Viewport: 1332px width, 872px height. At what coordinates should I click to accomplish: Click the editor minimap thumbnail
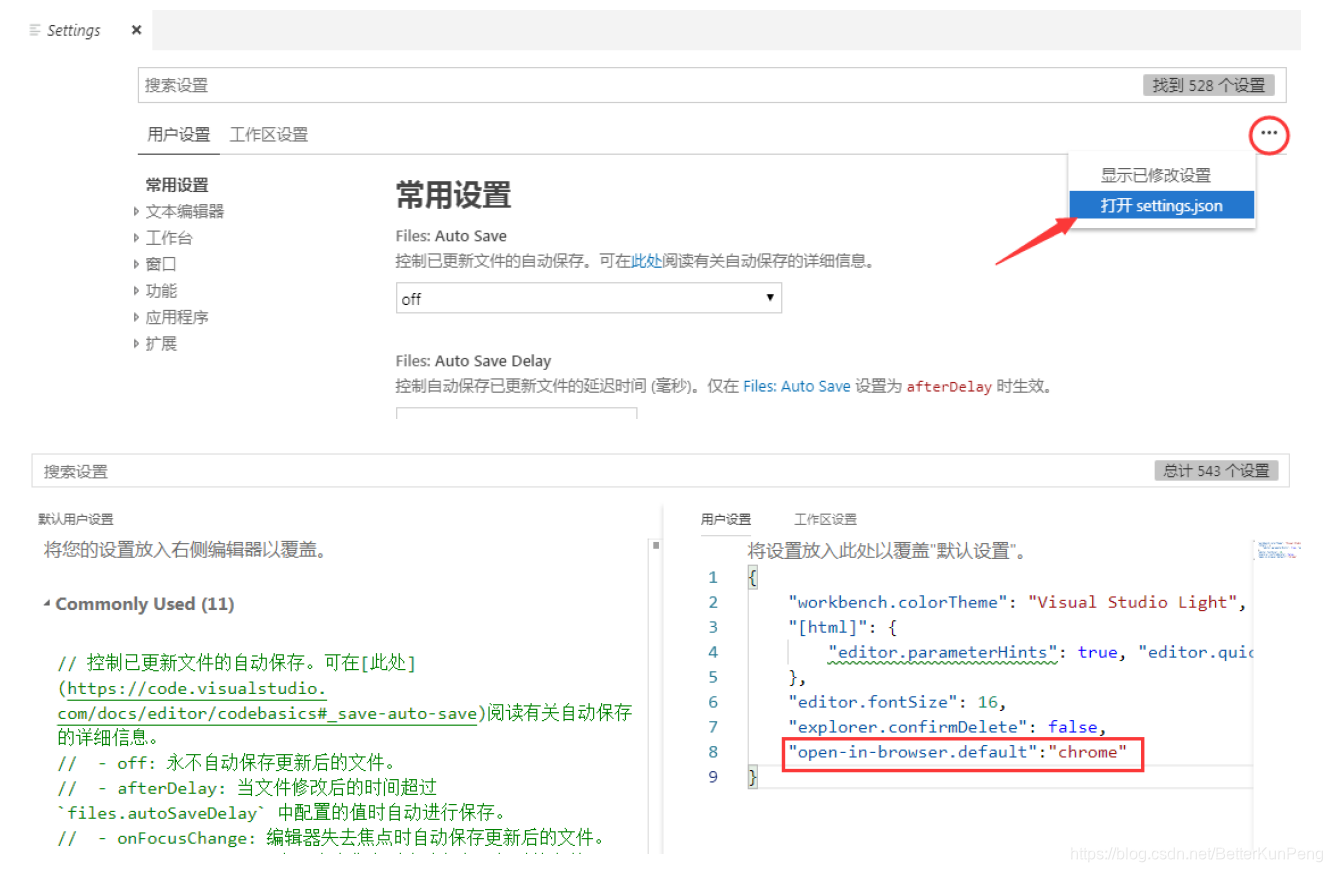tap(1277, 550)
